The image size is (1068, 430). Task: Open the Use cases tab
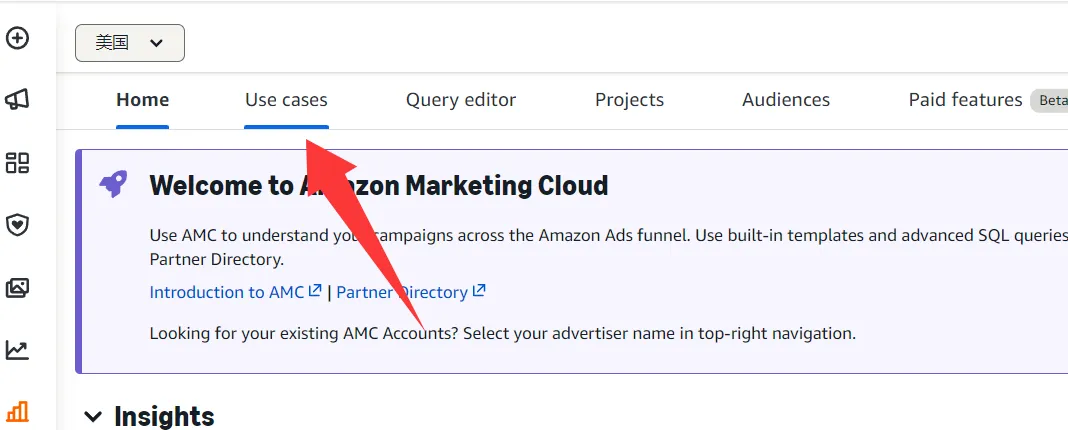pos(286,100)
